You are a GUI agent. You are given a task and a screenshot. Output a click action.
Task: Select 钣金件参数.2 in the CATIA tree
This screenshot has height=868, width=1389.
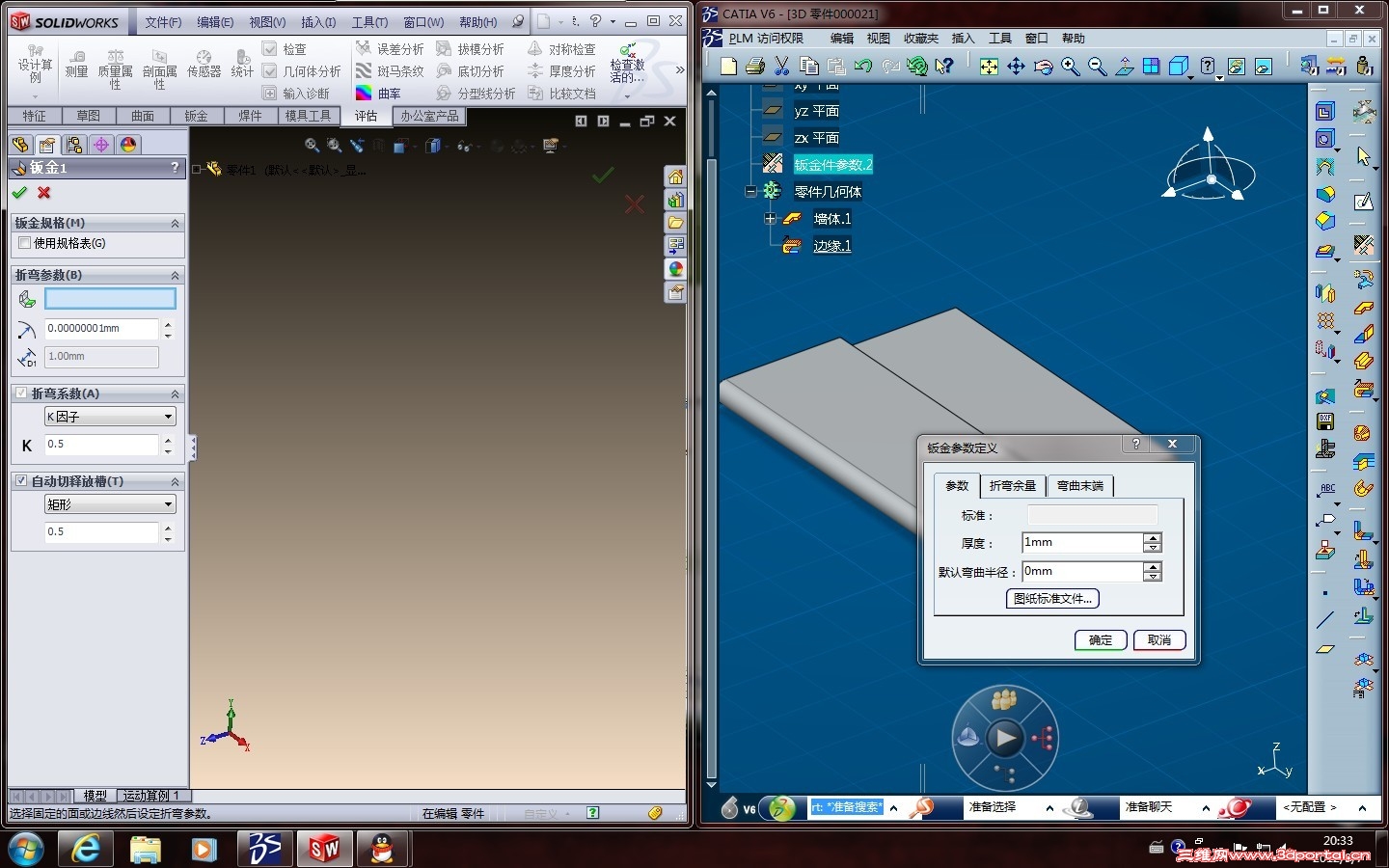(832, 165)
